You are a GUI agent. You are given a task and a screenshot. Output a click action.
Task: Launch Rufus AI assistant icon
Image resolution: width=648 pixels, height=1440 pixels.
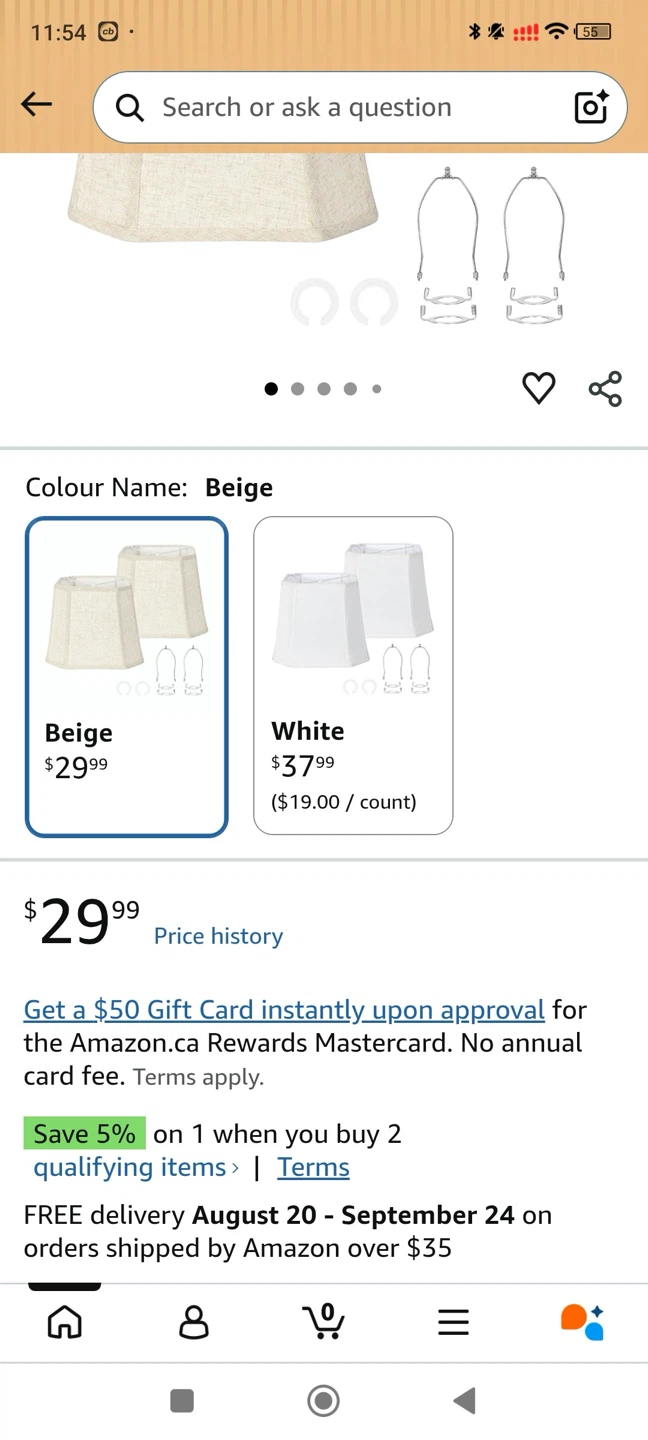click(x=582, y=1322)
